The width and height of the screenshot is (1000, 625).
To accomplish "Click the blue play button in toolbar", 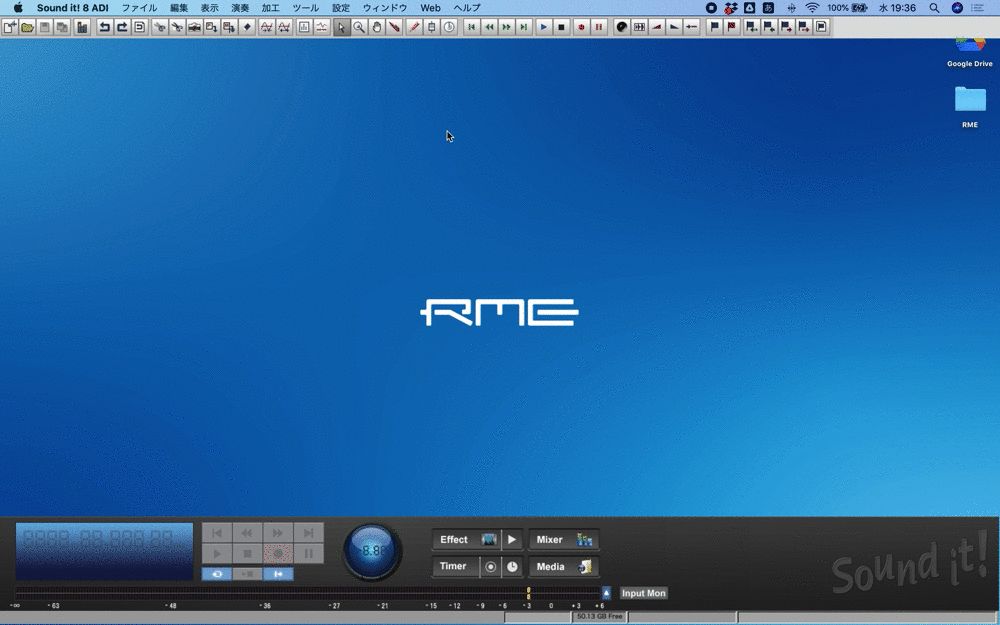I will pyautogui.click(x=544, y=27).
